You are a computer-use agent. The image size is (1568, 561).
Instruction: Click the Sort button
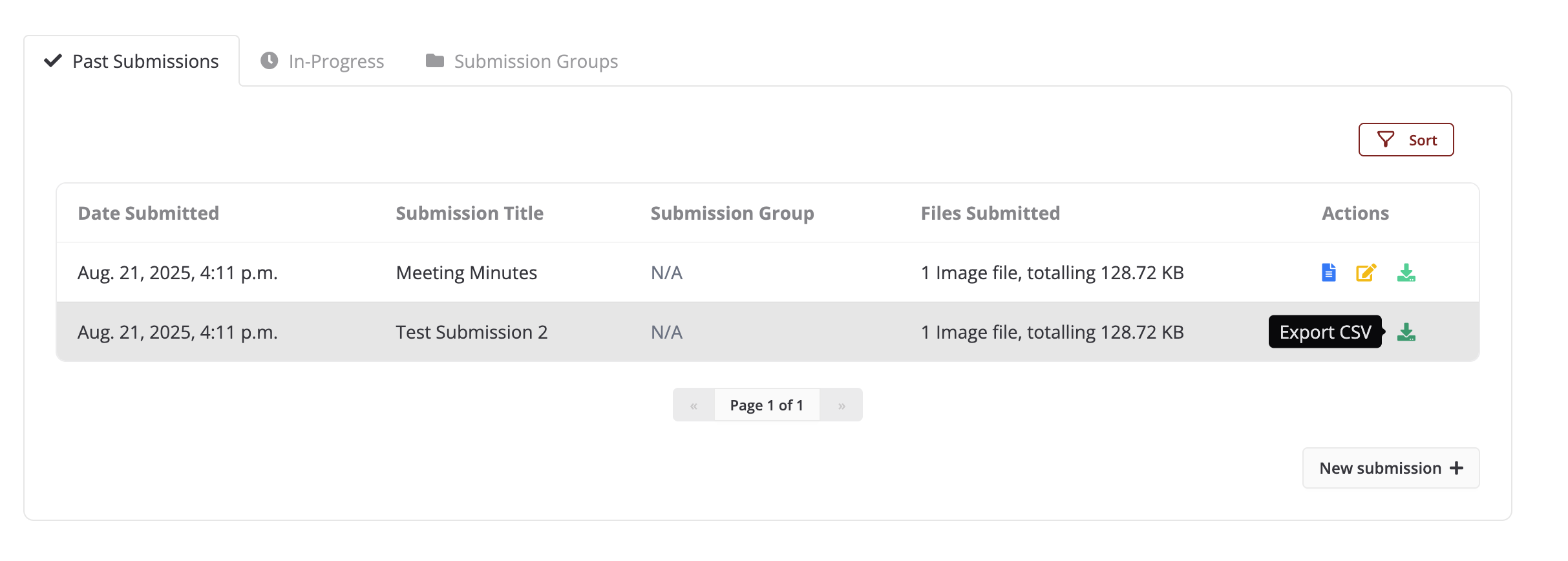tap(1406, 140)
